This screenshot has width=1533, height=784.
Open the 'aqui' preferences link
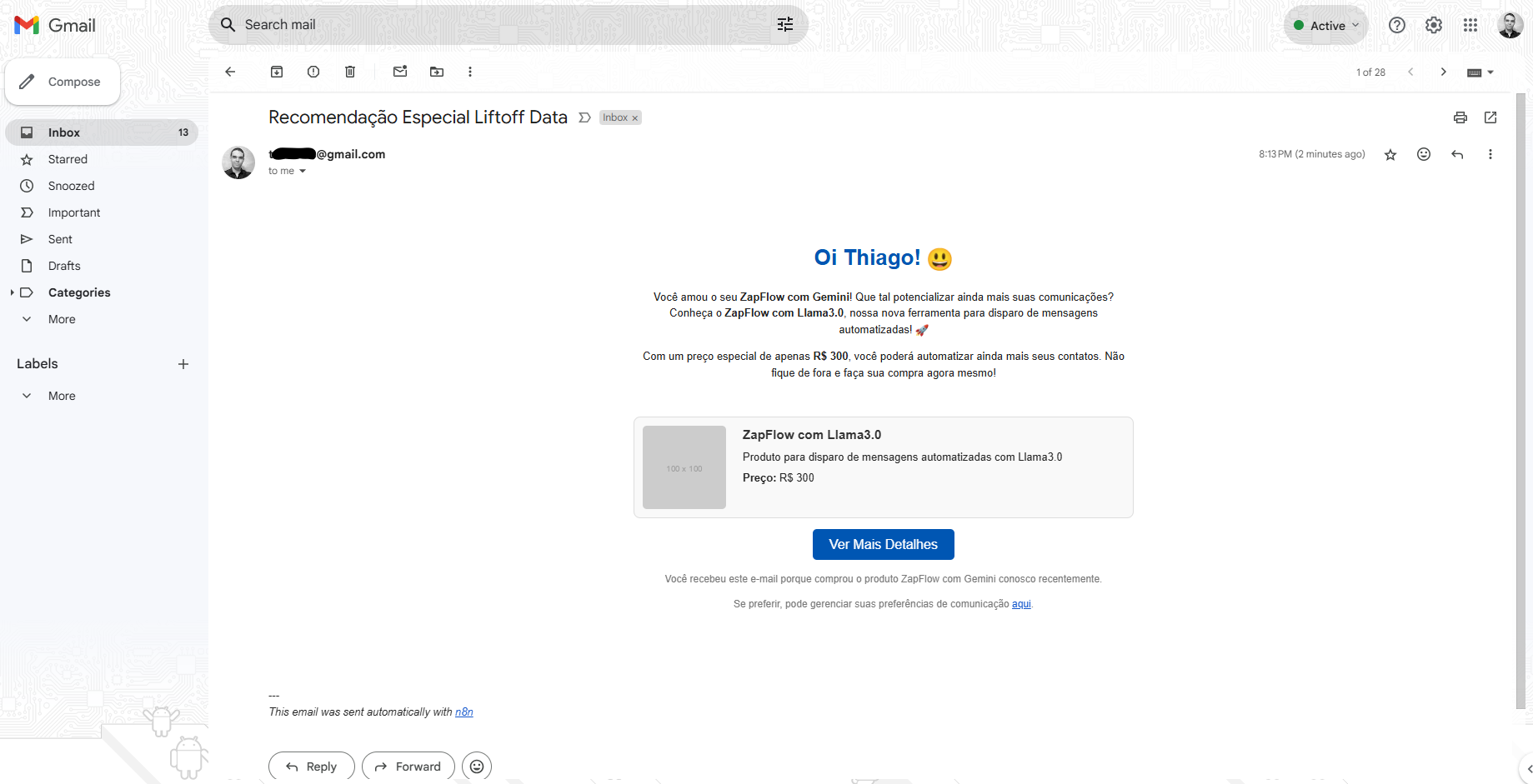pos(1021,604)
